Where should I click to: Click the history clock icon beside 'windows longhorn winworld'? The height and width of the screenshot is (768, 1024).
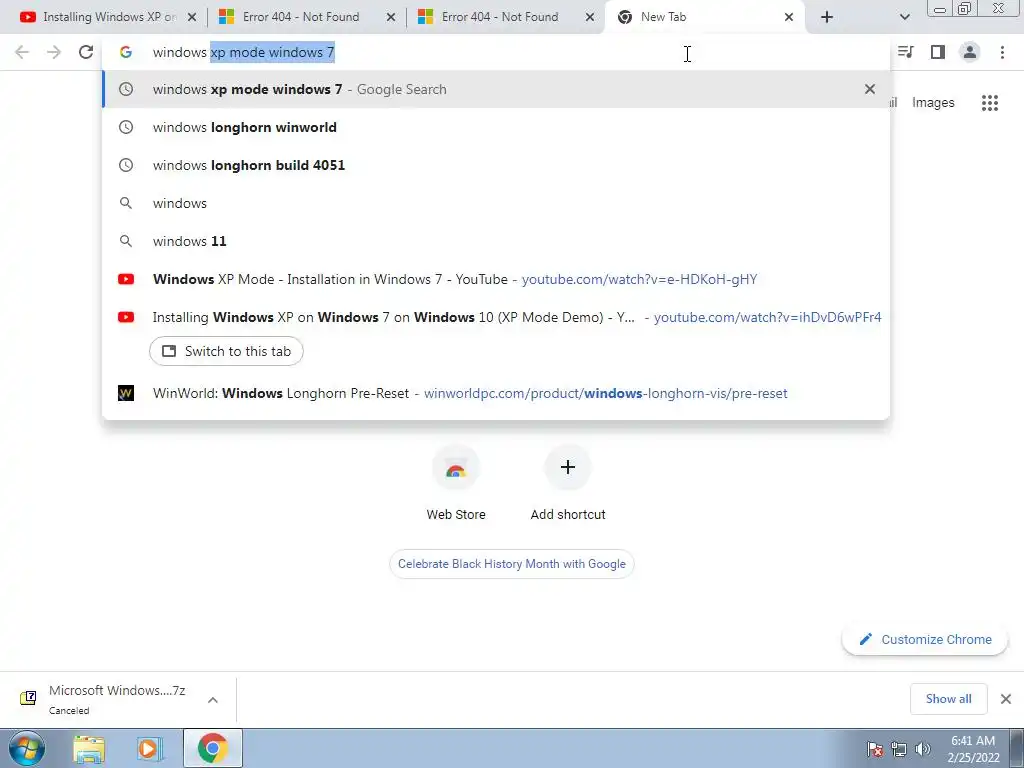coord(126,127)
